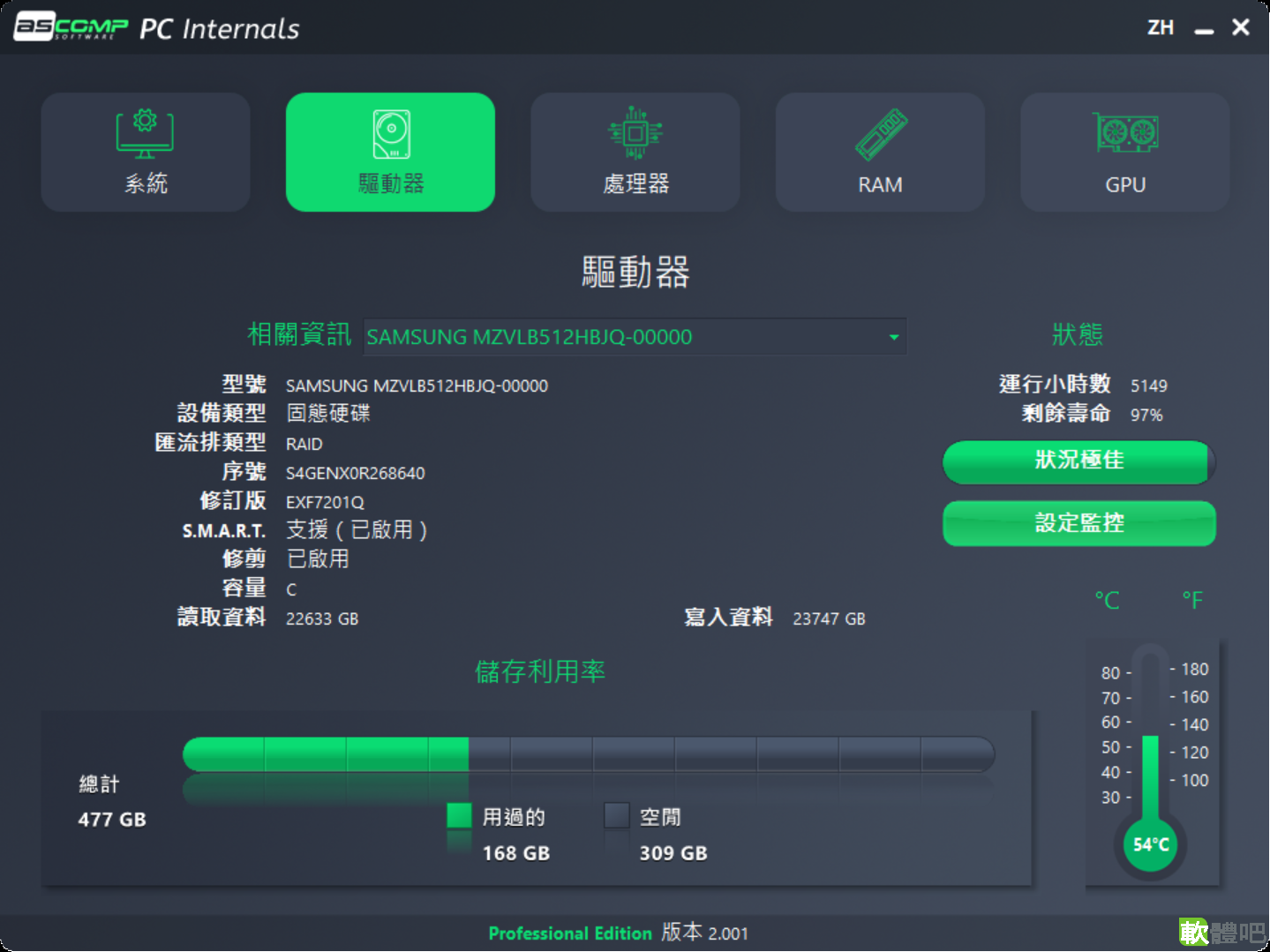Click the ASCOMP Software logo
The height and width of the screenshot is (952, 1270).
coord(71,26)
